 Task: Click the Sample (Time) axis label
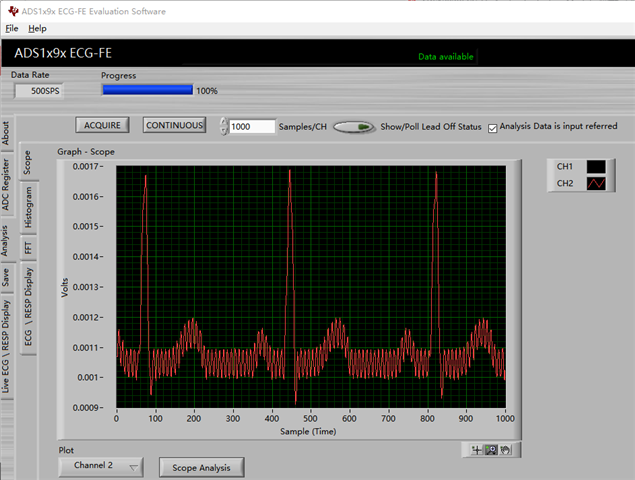pyautogui.click(x=308, y=431)
